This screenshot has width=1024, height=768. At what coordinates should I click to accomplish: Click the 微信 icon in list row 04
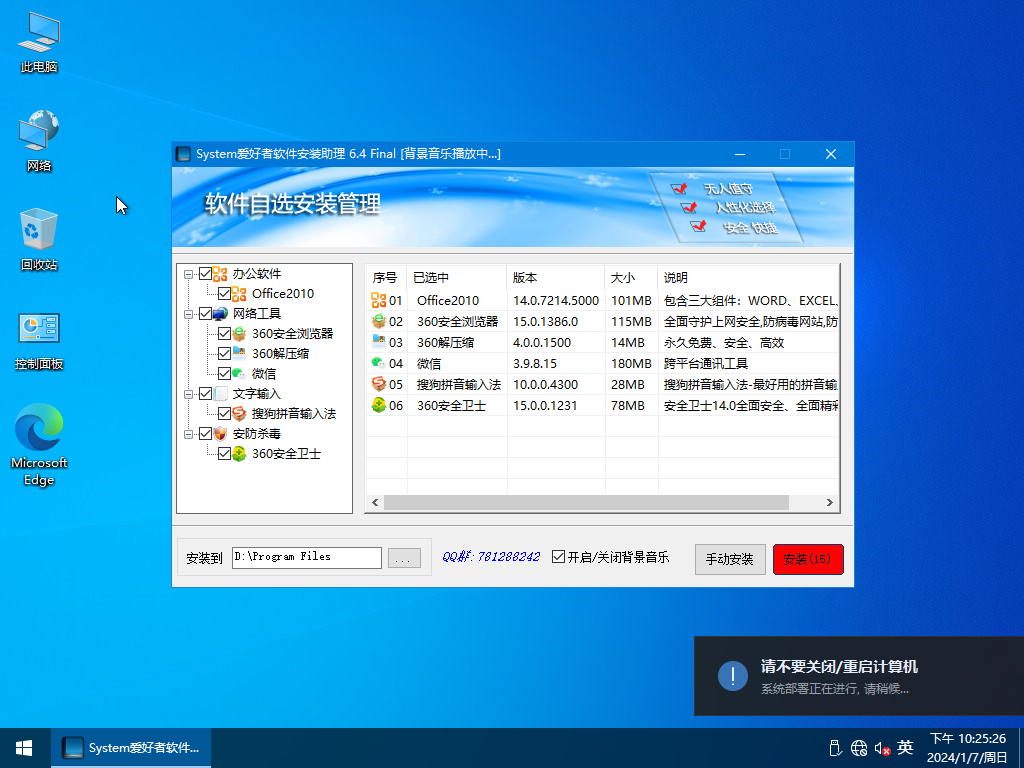379,363
